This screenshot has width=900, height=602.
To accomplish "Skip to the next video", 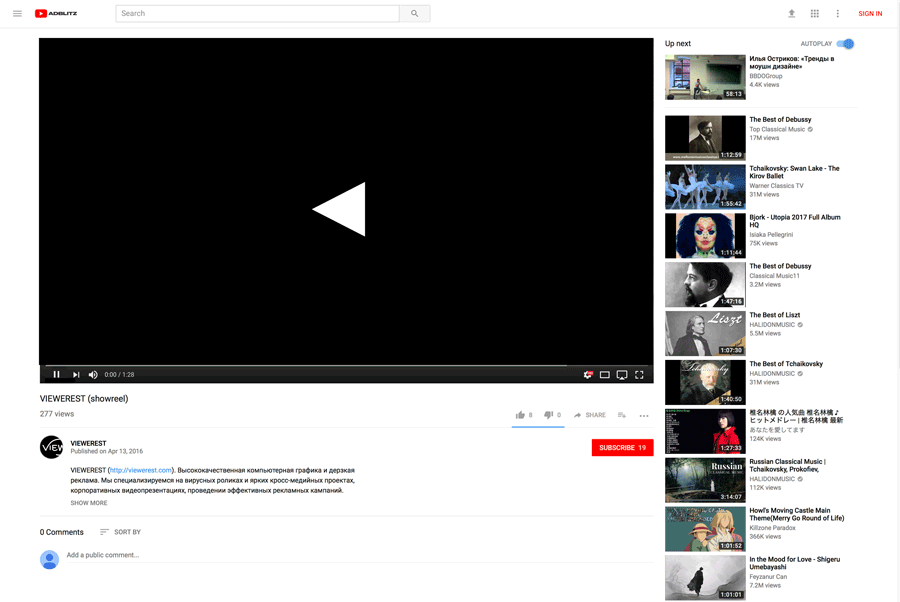I will [76, 375].
